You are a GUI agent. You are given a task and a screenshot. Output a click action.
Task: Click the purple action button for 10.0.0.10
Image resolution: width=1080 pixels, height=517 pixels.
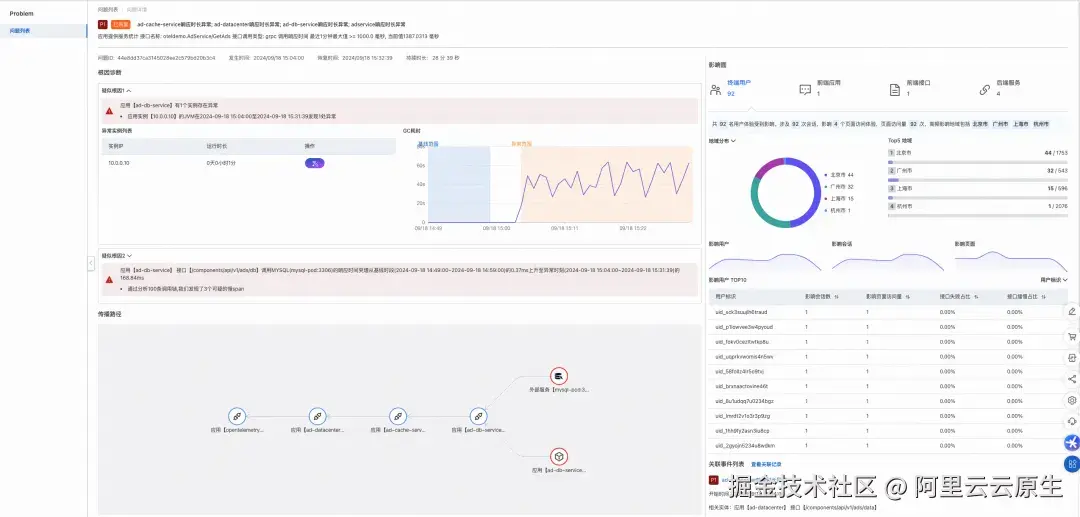tap(314, 163)
